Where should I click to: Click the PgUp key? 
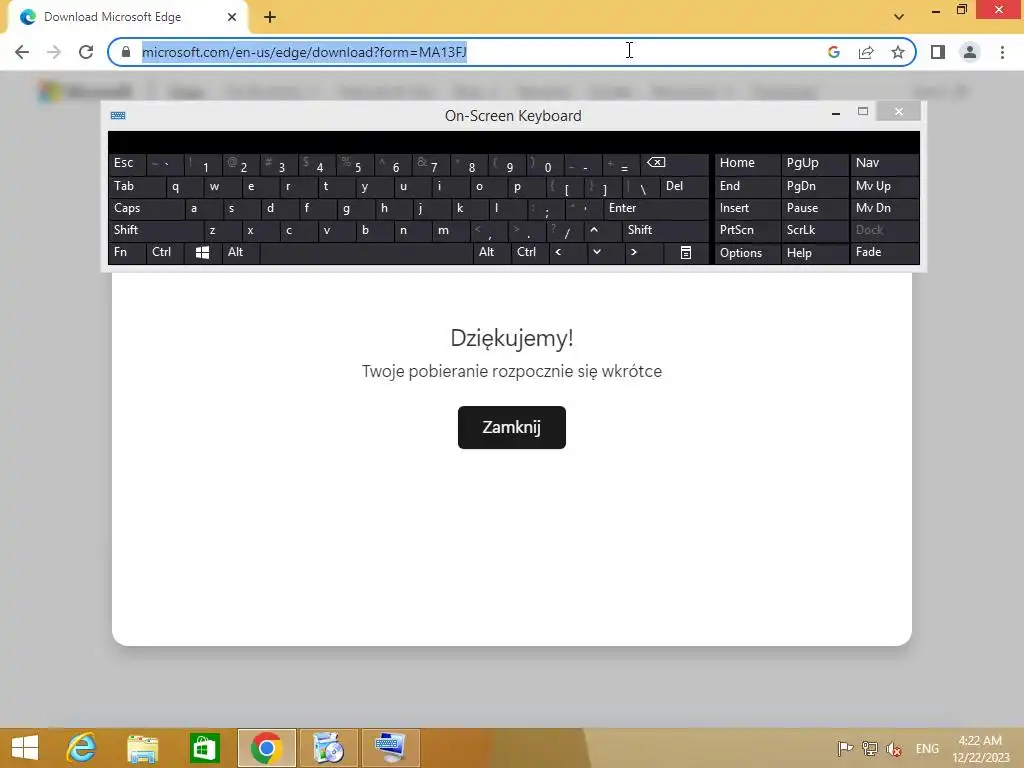(814, 163)
